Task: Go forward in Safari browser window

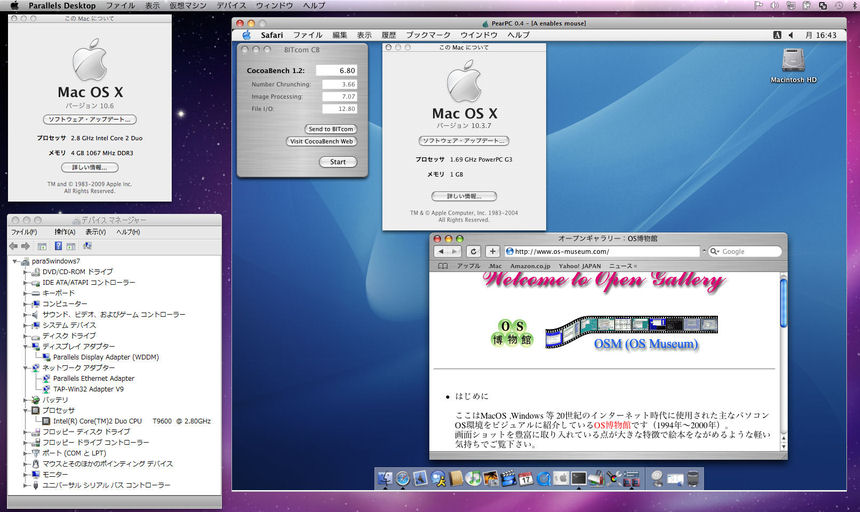Action: tap(455, 251)
